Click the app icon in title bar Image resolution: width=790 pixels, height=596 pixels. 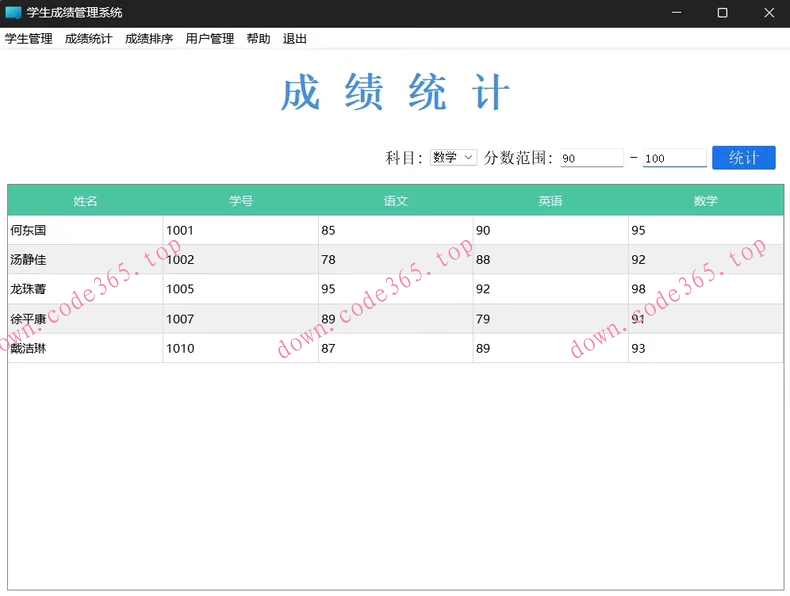point(13,13)
